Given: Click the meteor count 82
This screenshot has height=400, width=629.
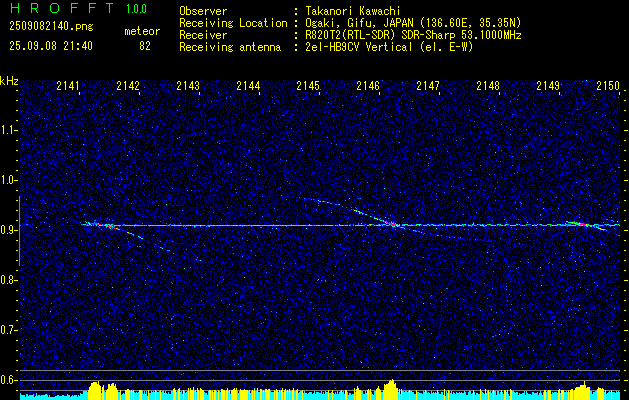Looking at the screenshot, I should tap(145, 46).
